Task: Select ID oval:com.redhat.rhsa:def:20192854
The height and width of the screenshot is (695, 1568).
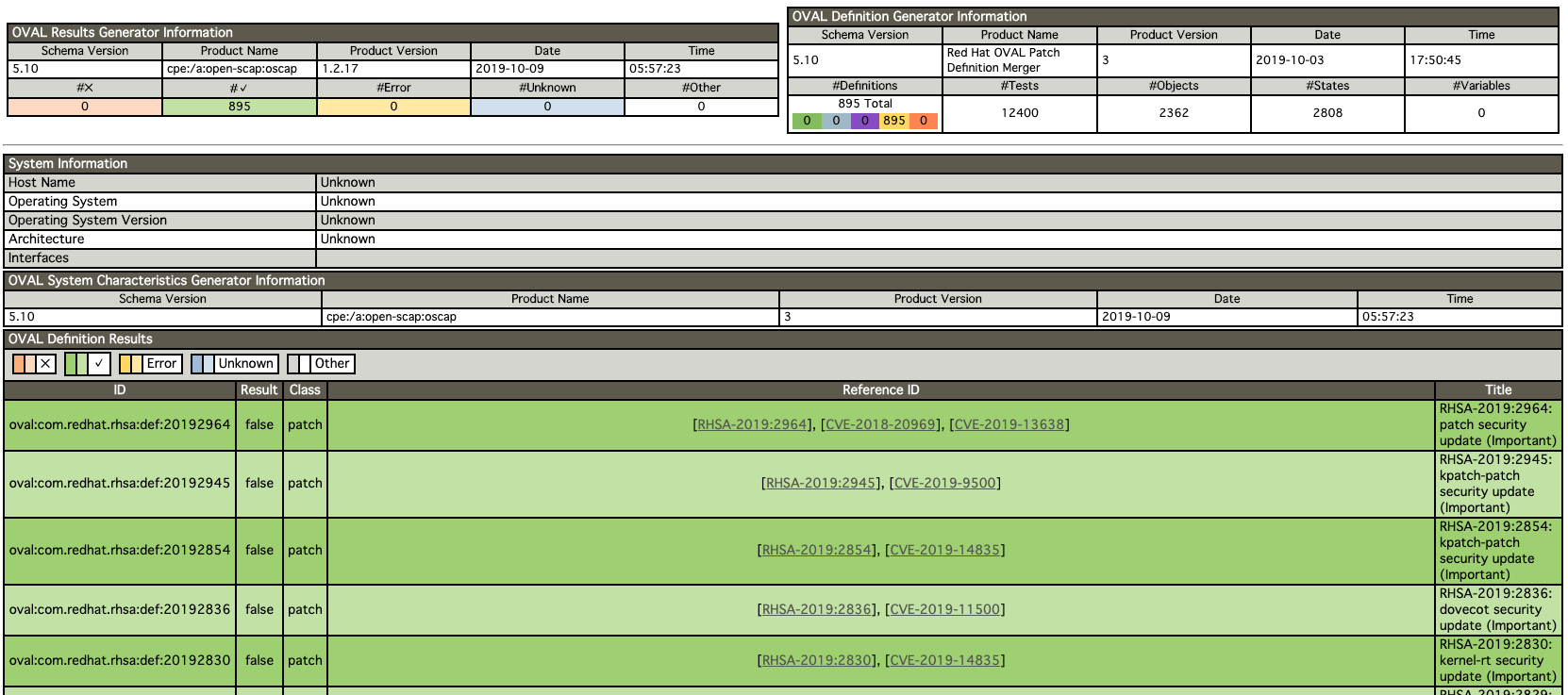Action: coord(120,550)
